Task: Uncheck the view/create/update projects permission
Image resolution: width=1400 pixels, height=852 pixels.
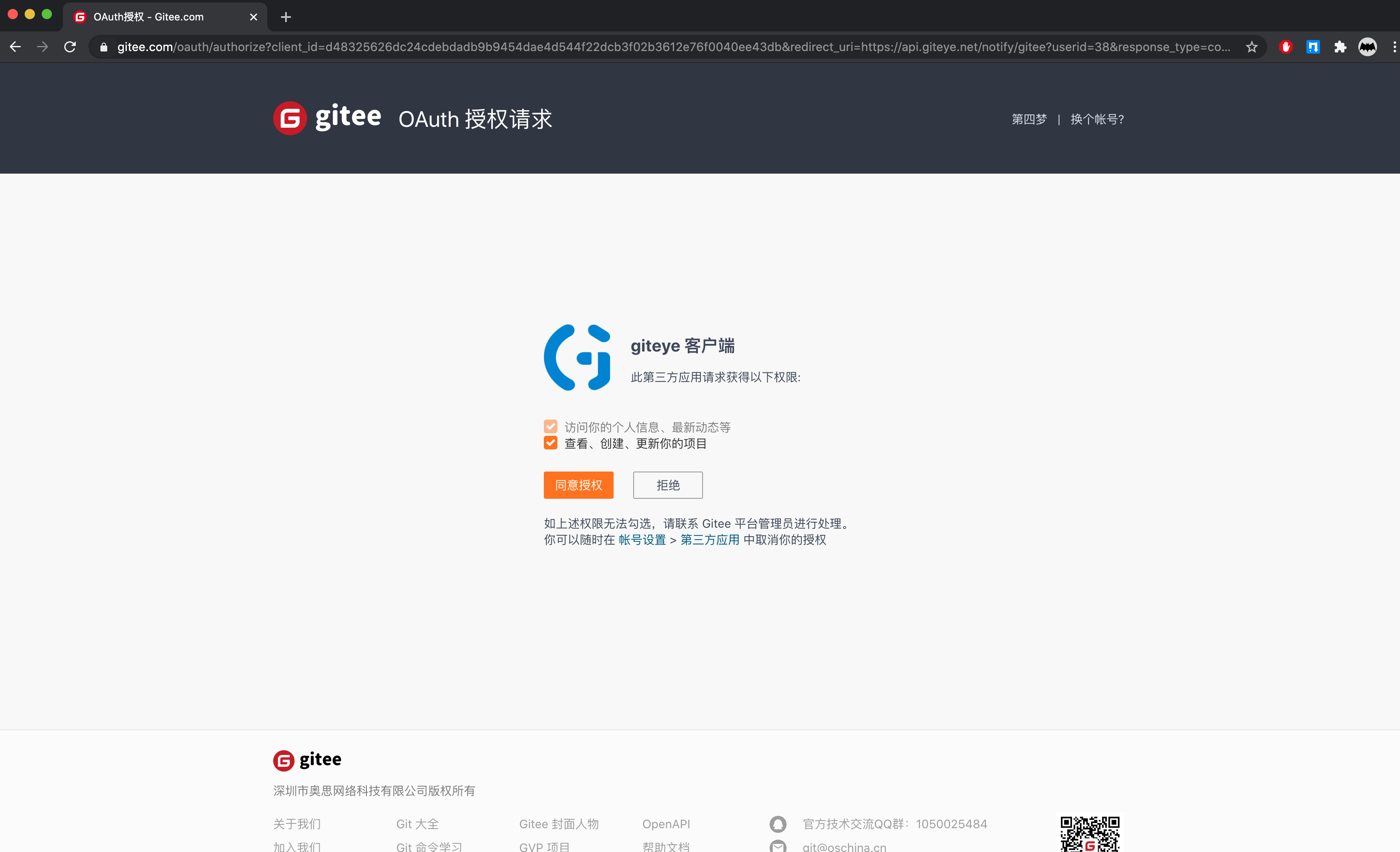Action: click(551, 443)
